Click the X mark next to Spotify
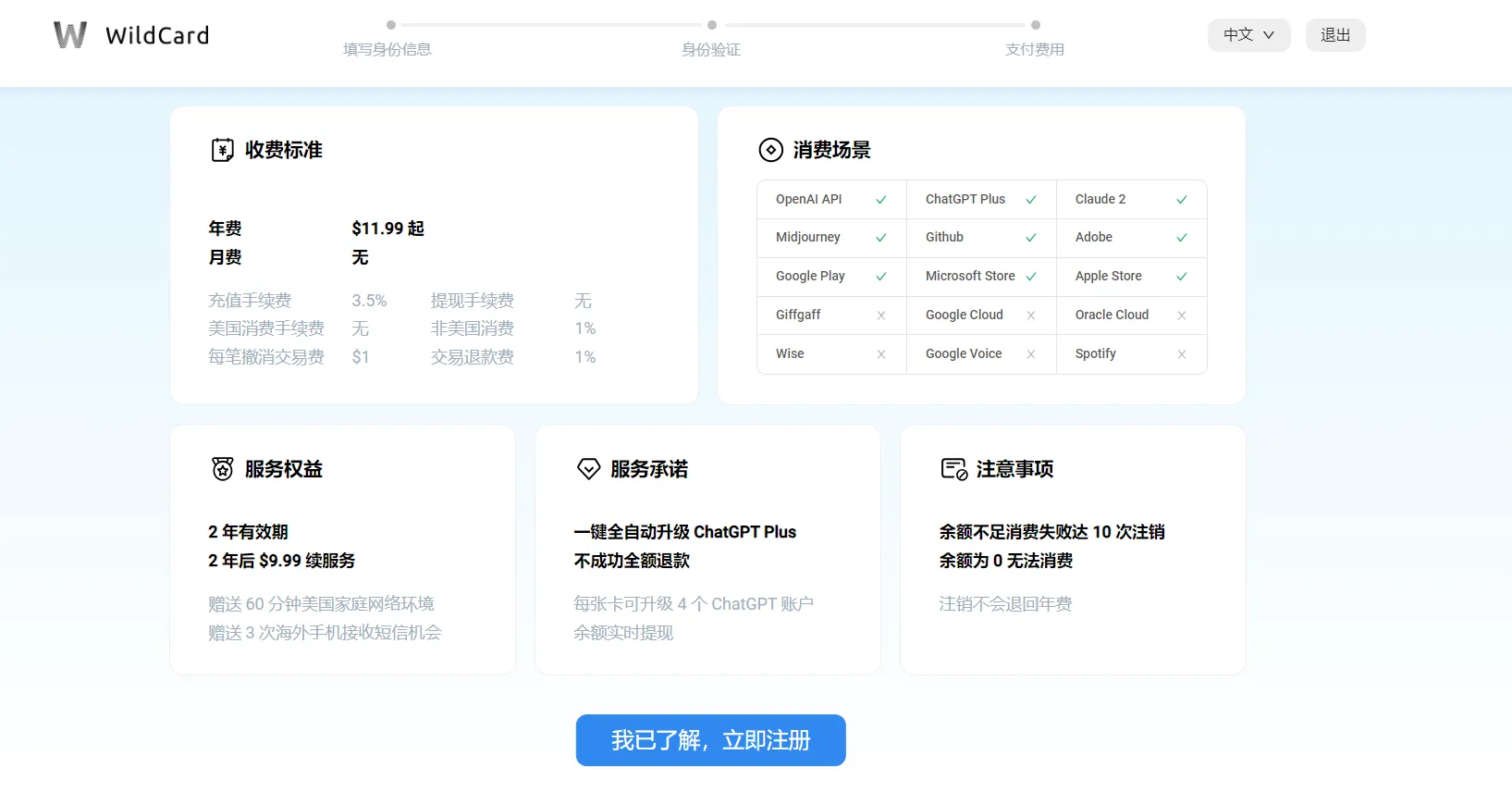Image resolution: width=1512 pixels, height=792 pixels. 1181,354
